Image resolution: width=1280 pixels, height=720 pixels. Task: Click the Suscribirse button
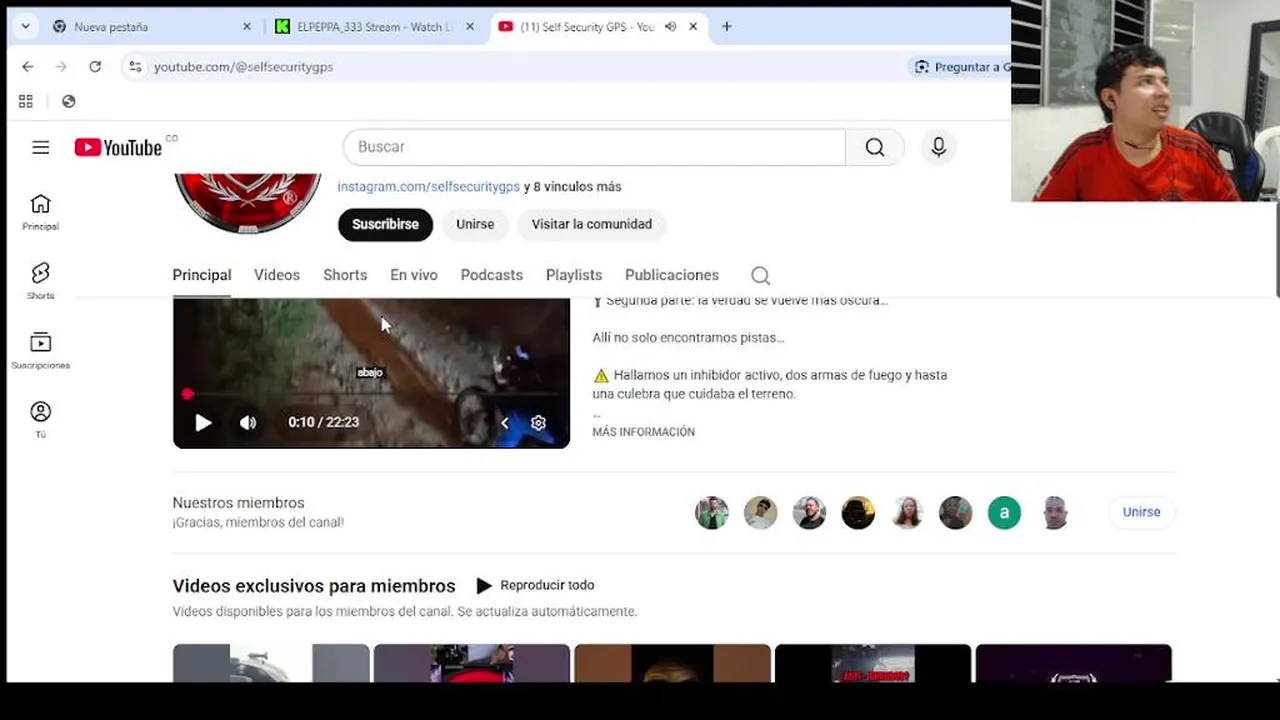pos(385,224)
